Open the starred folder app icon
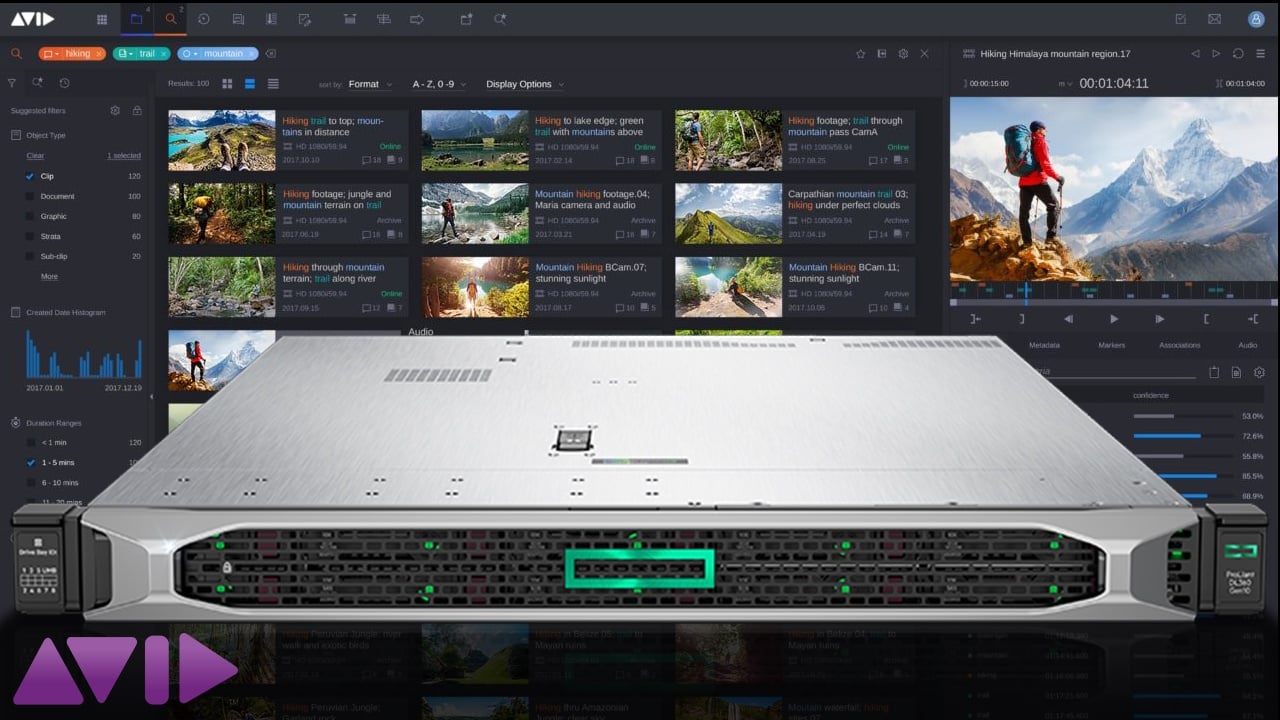The width and height of the screenshot is (1280, 720). [x=466, y=19]
